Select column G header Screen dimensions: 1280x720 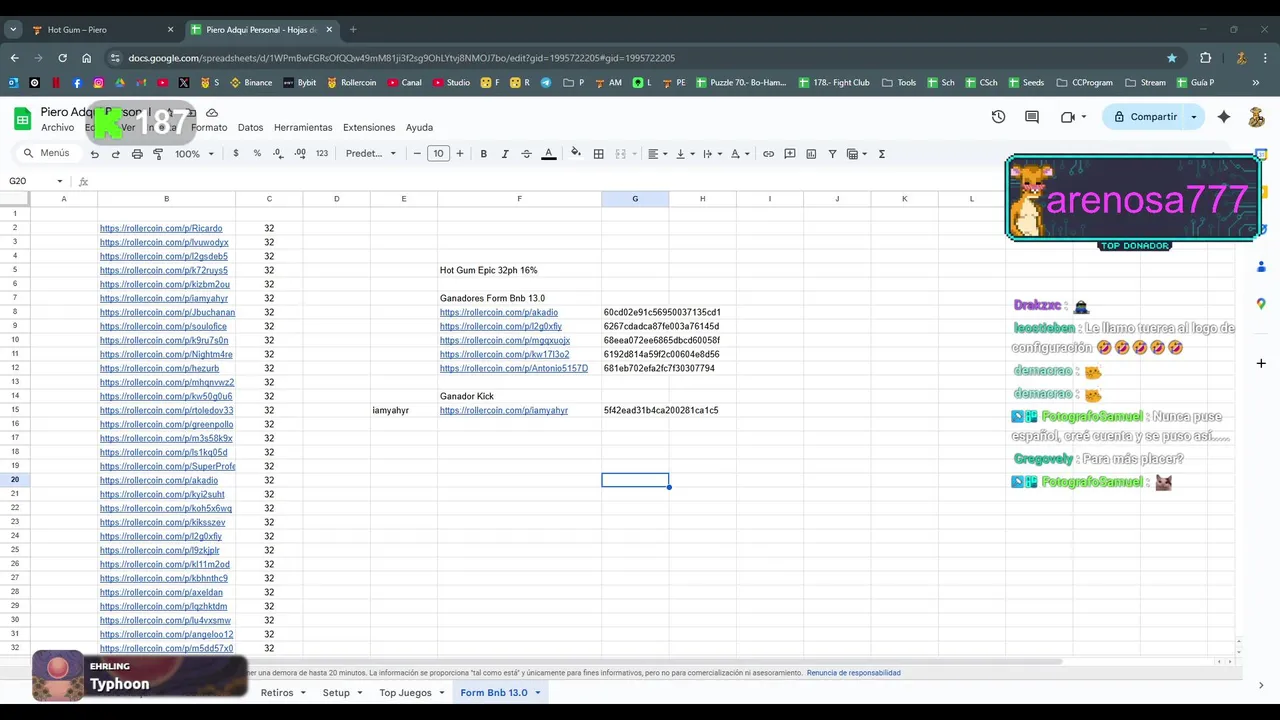click(635, 199)
